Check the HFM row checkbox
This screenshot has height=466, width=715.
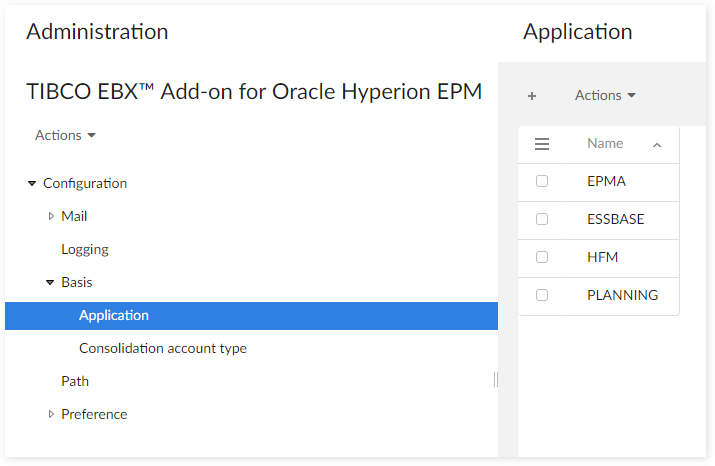click(x=542, y=257)
